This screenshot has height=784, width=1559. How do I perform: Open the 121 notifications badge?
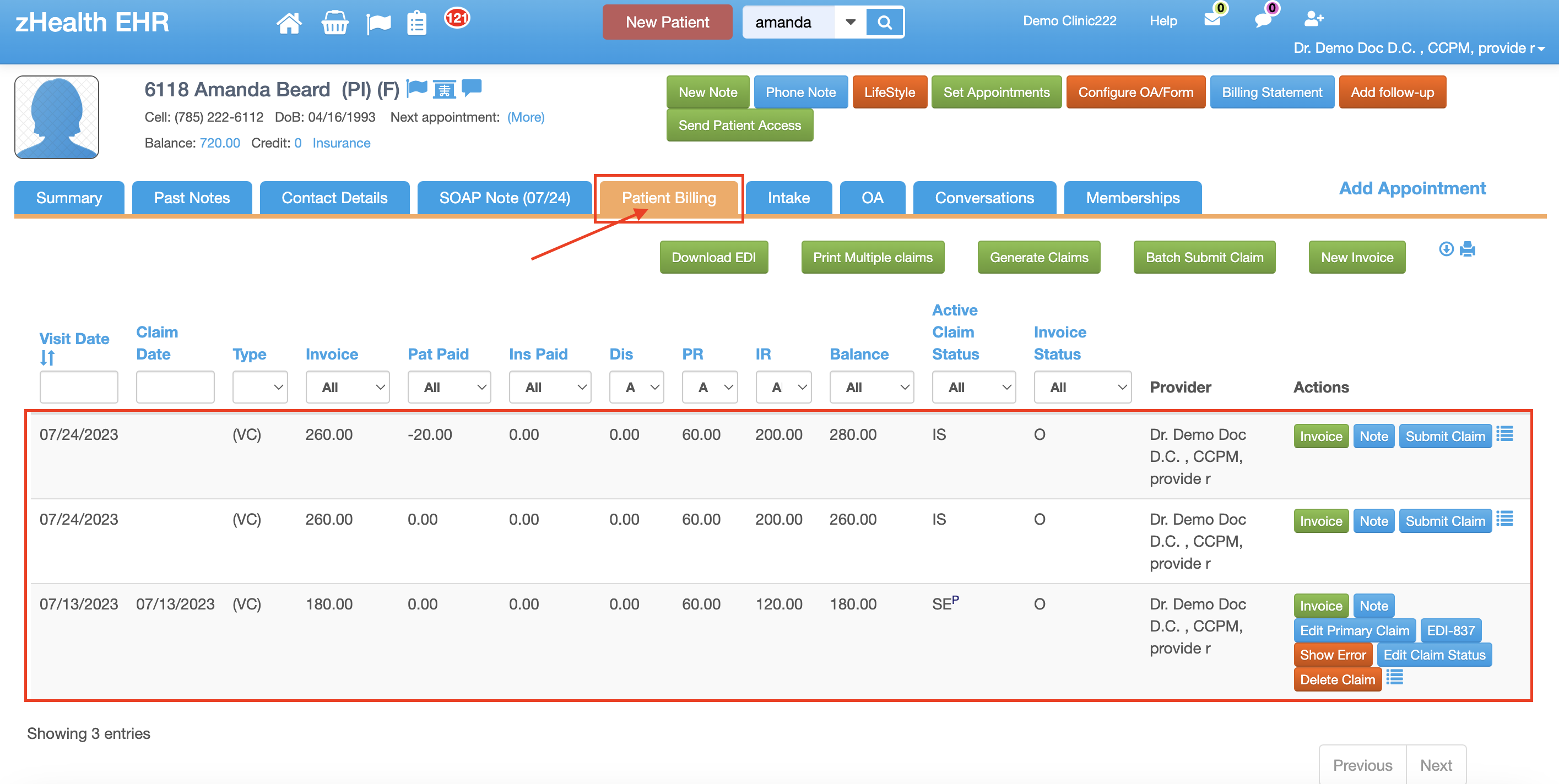pyautogui.click(x=457, y=18)
